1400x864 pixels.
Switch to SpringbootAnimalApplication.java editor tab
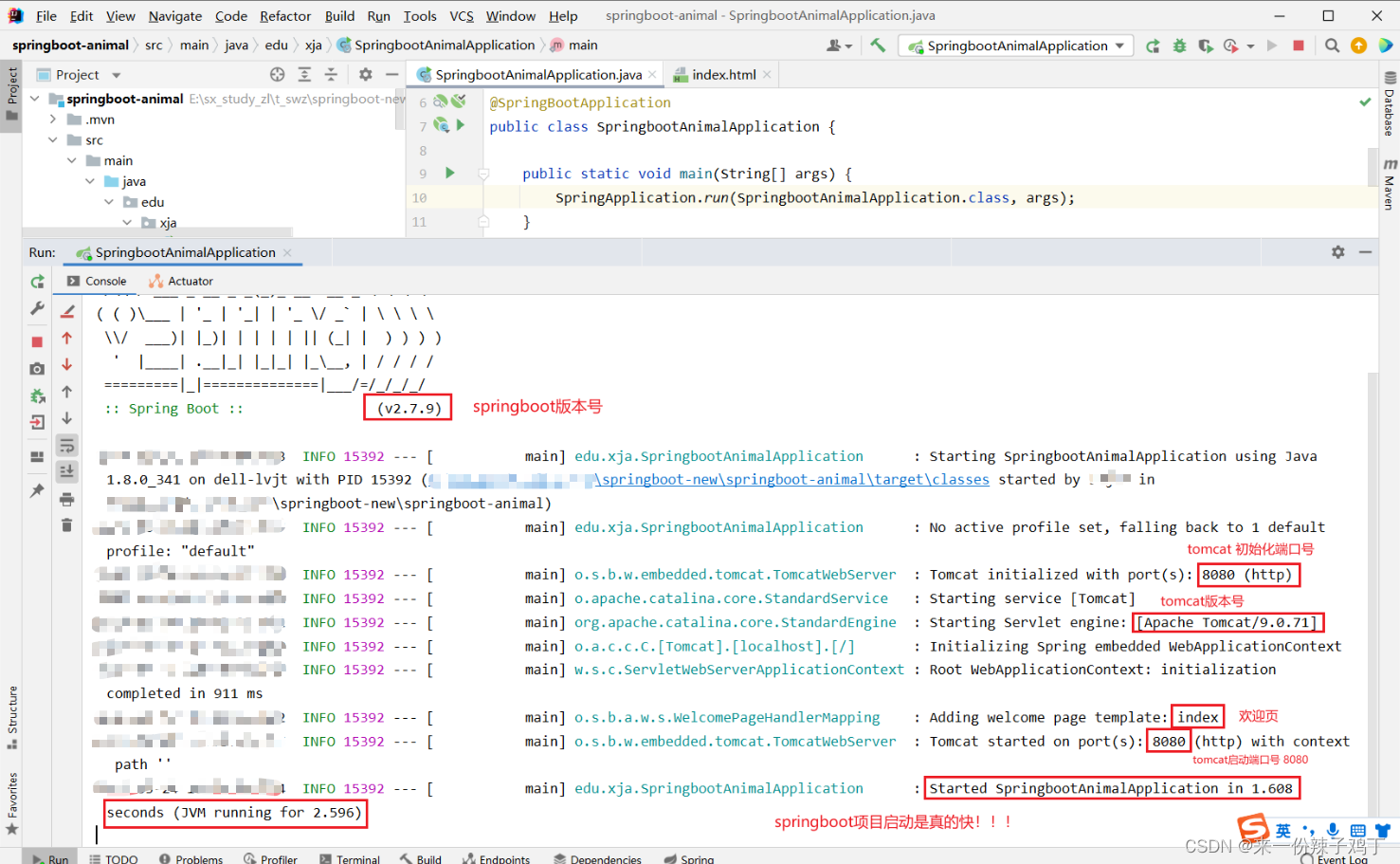(x=537, y=75)
